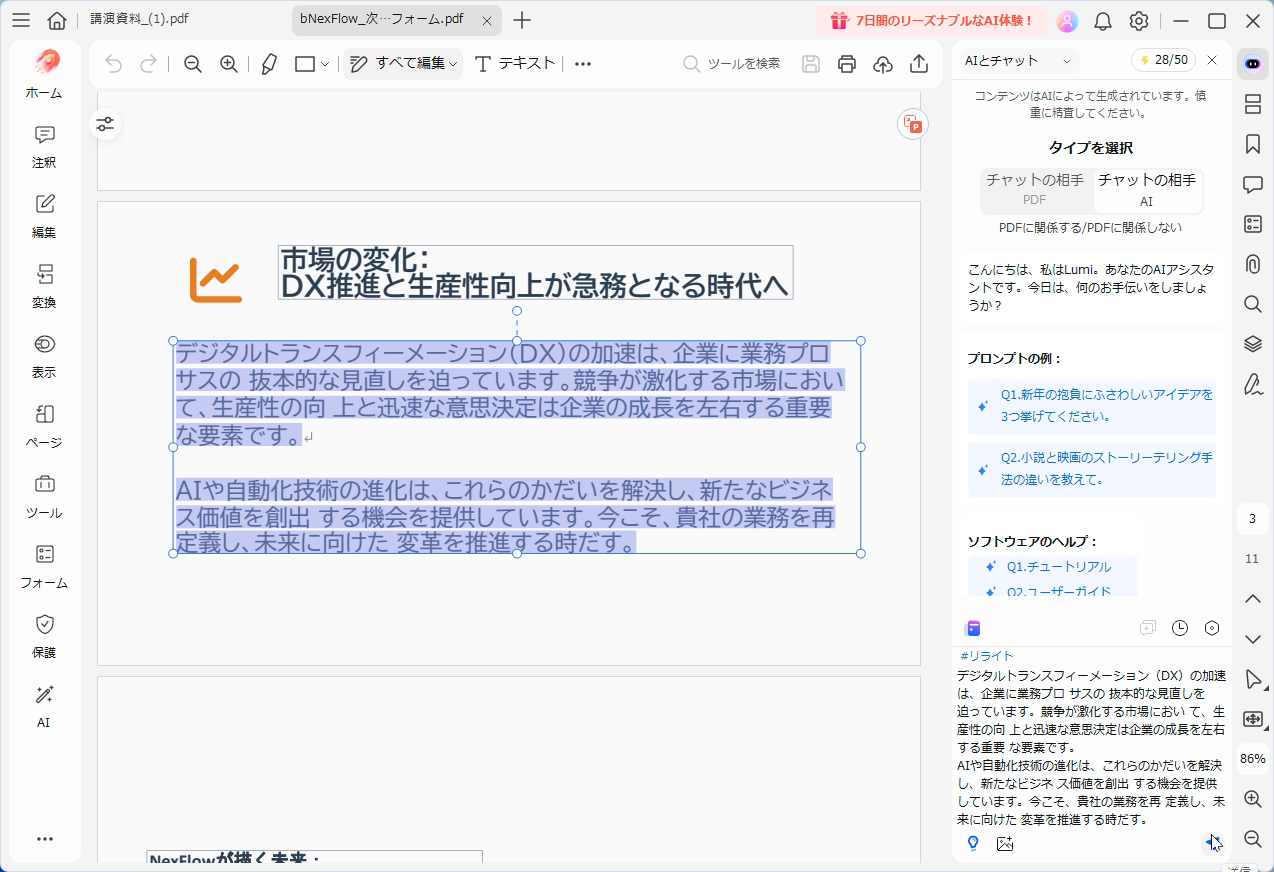Image resolution: width=1274 pixels, height=872 pixels.
Task: Click the send arrow in the AI chat box
Action: click(x=1213, y=841)
